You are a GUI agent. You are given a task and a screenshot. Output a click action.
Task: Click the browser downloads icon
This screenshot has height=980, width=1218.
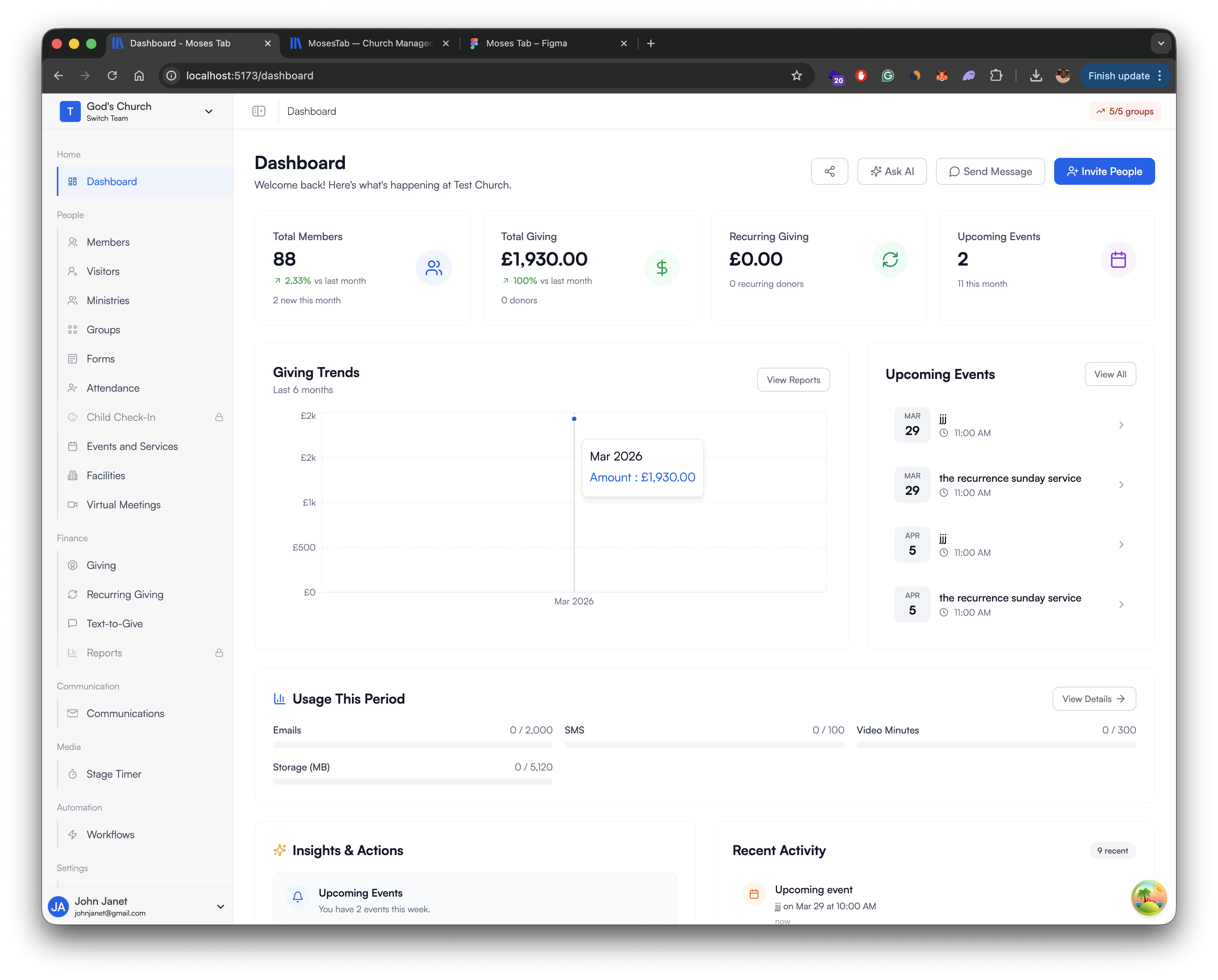(1035, 76)
